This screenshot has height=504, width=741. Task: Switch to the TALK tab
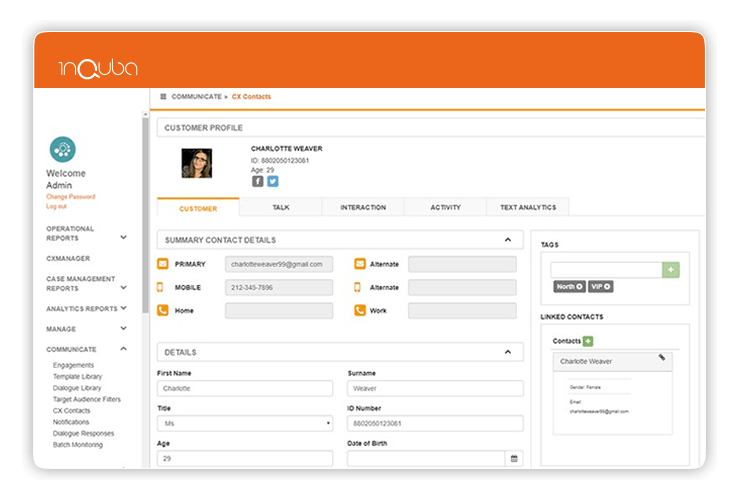(x=280, y=207)
